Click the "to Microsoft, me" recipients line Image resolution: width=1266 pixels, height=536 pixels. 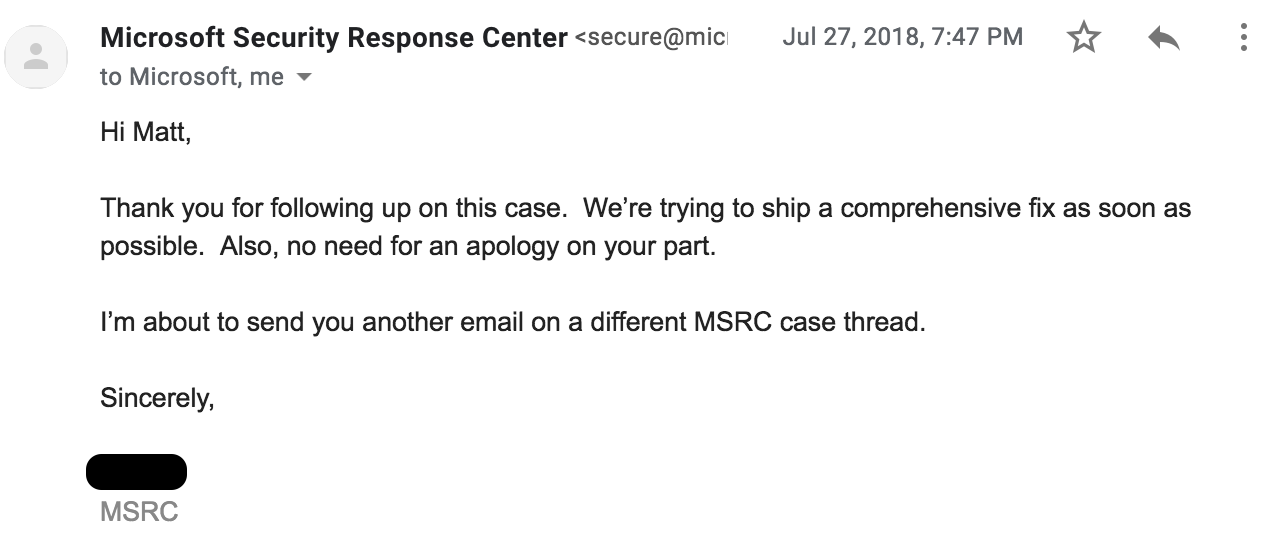(x=191, y=77)
